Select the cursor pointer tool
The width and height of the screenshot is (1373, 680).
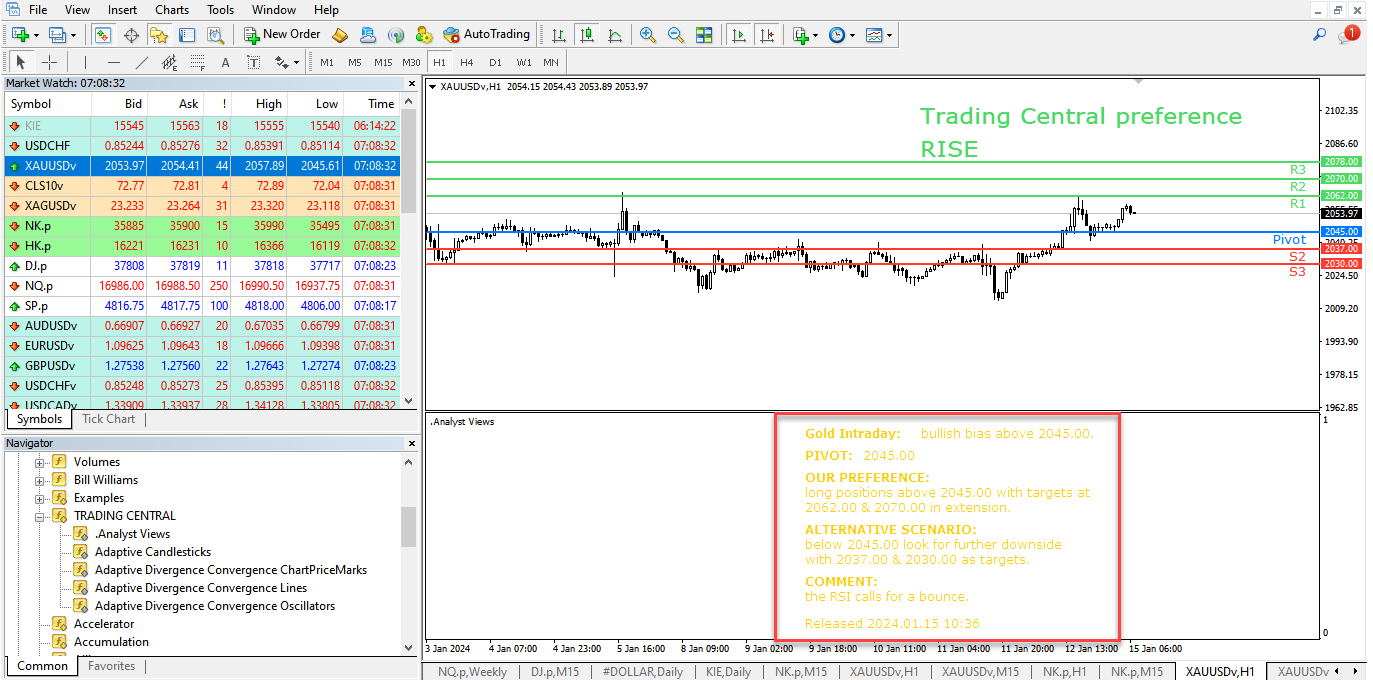tap(21, 62)
